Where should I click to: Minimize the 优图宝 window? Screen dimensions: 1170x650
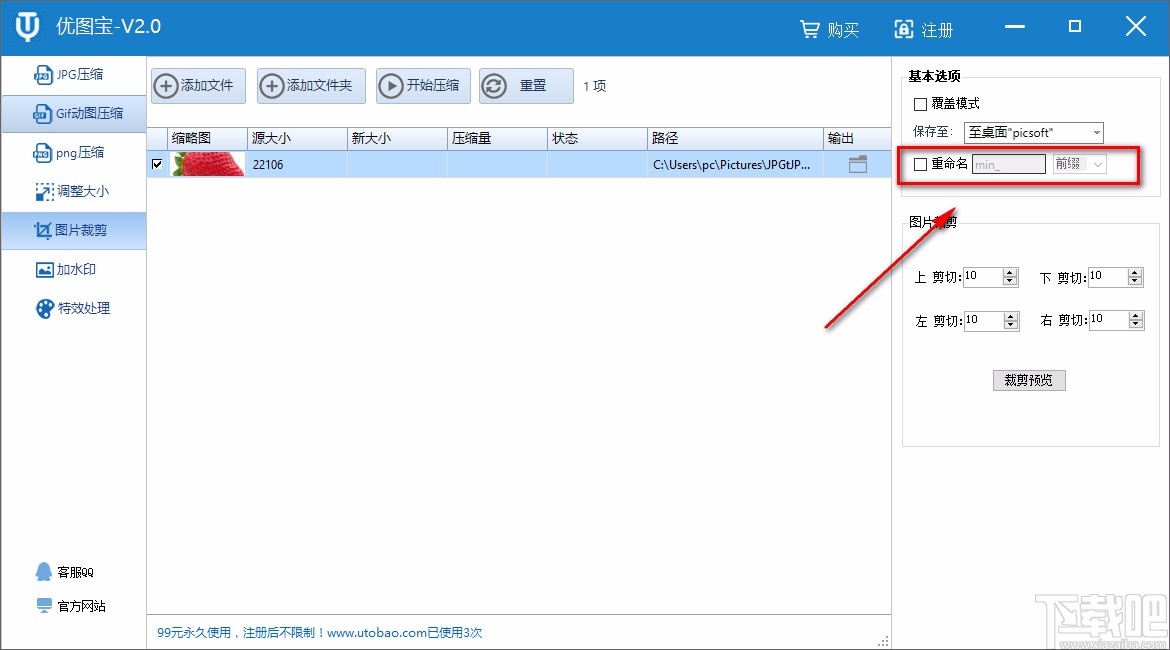tap(1014, 27)
